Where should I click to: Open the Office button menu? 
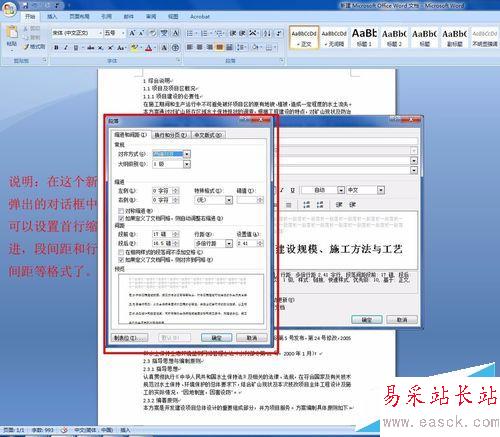(x=9, y=8)
